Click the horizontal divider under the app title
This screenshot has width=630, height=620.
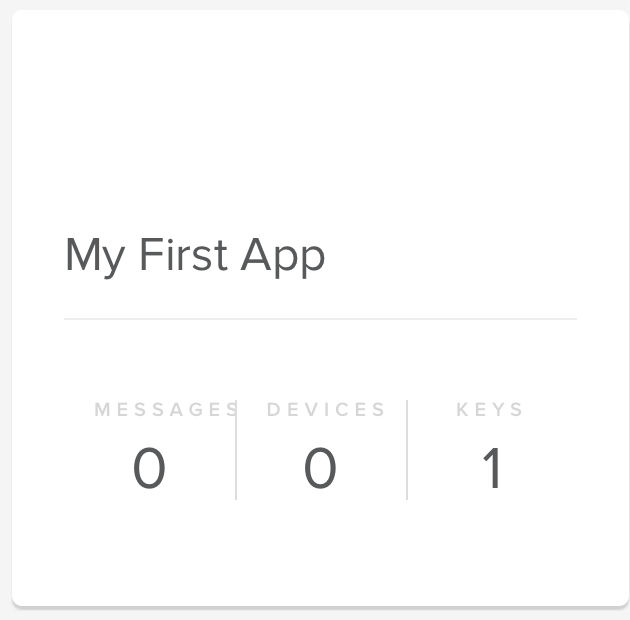[x=320, y=319]
